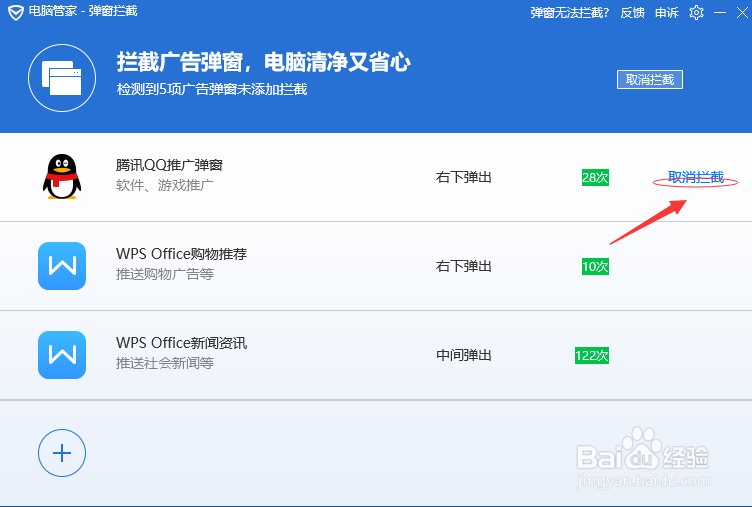The height and width of the screenshot is (507, 752).
Task: Click WPS icon beside 购物推荐 row
Action: pyautogui.click(x=62, y=266)
